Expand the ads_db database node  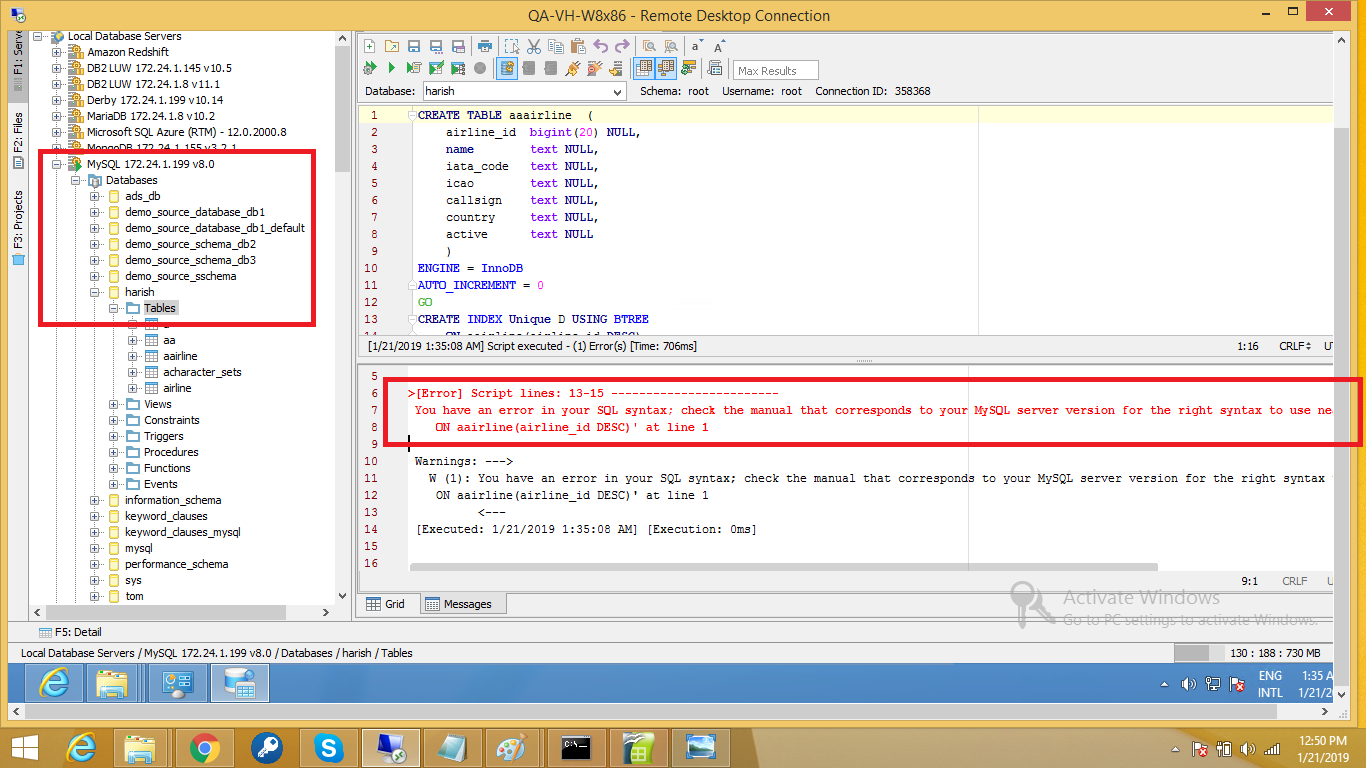95,196
